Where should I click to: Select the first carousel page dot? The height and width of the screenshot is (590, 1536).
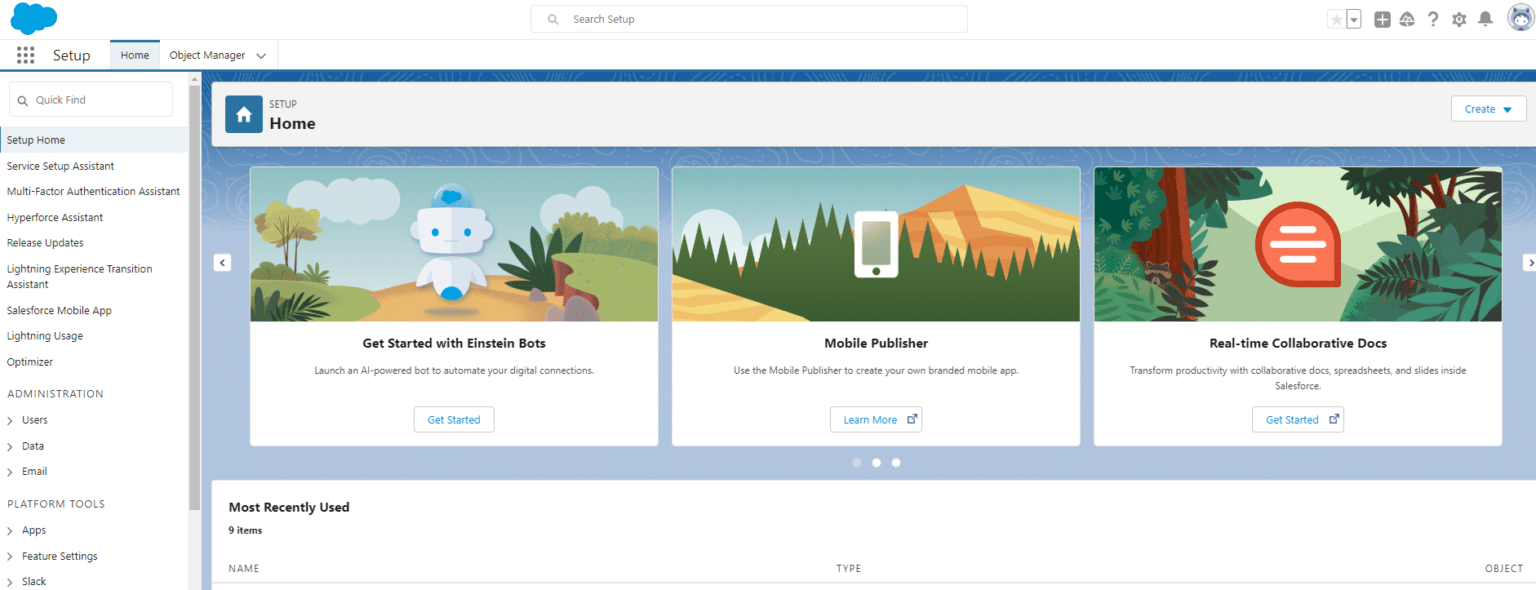pyautogui.click(x=857, y=462)
